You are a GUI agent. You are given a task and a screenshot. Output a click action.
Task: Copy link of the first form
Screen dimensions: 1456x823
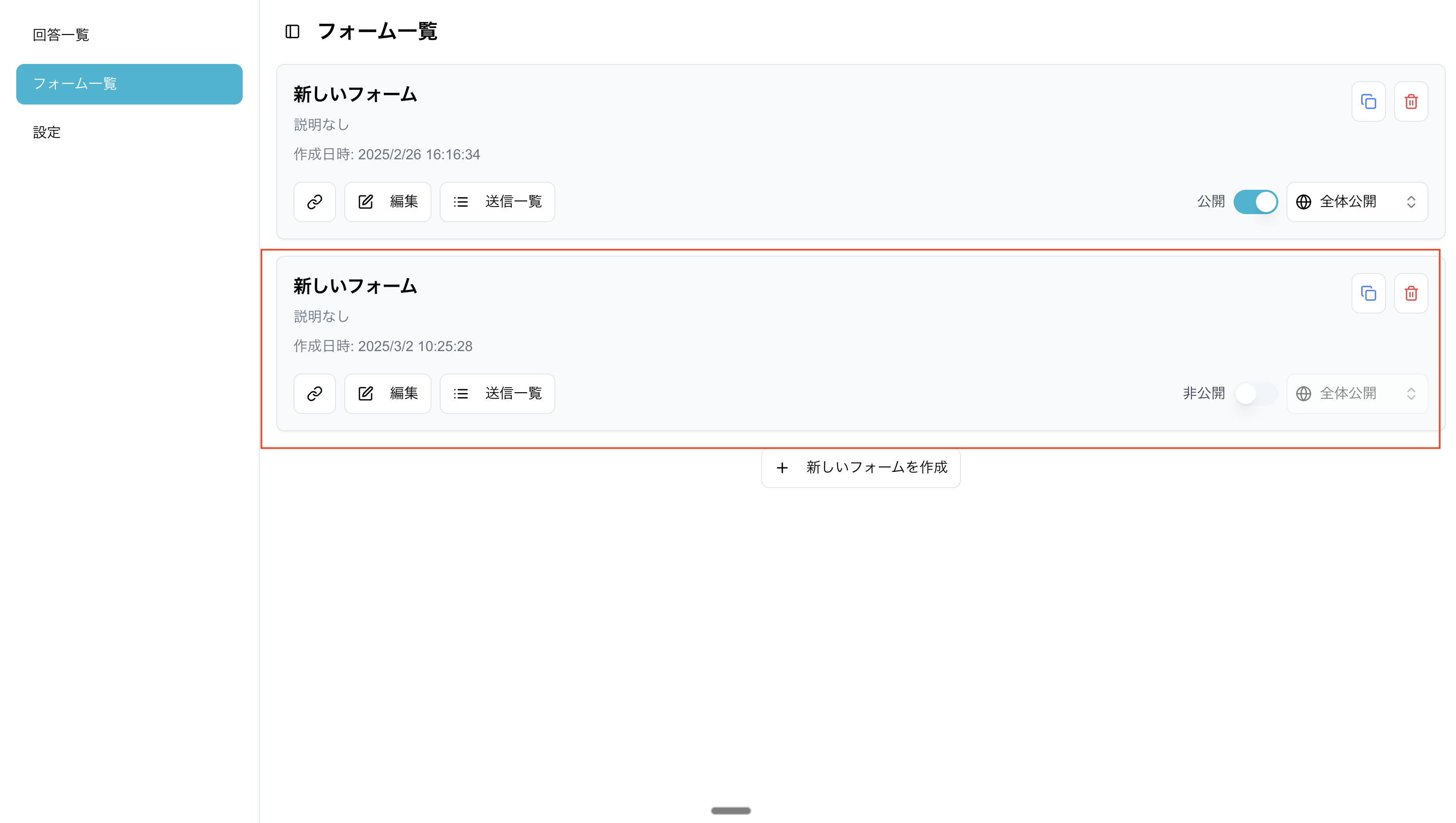point(314,202)
